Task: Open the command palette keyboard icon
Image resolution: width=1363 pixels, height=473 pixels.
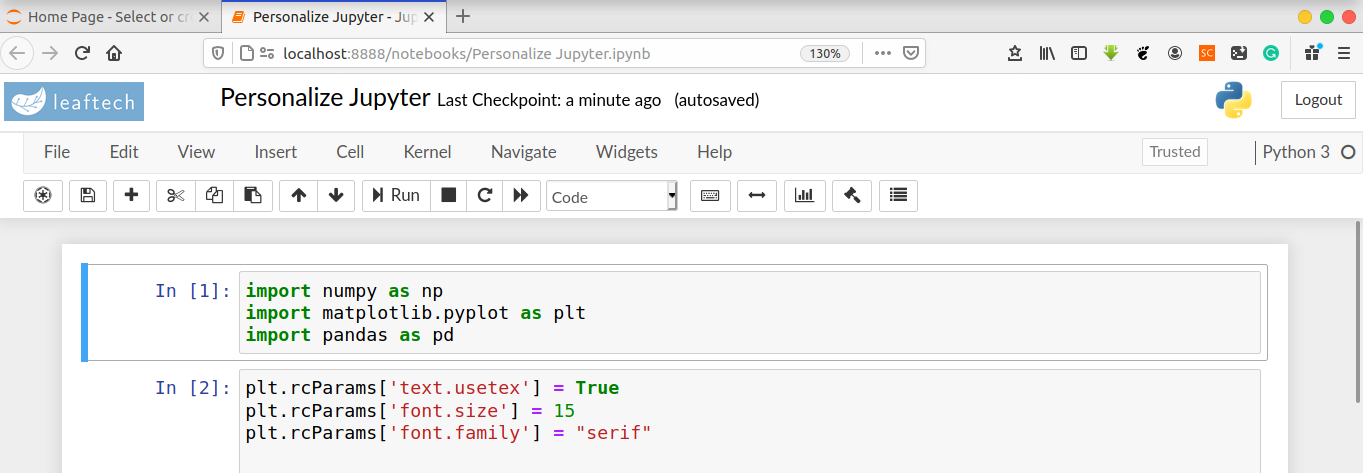Action: click(710, 196)
